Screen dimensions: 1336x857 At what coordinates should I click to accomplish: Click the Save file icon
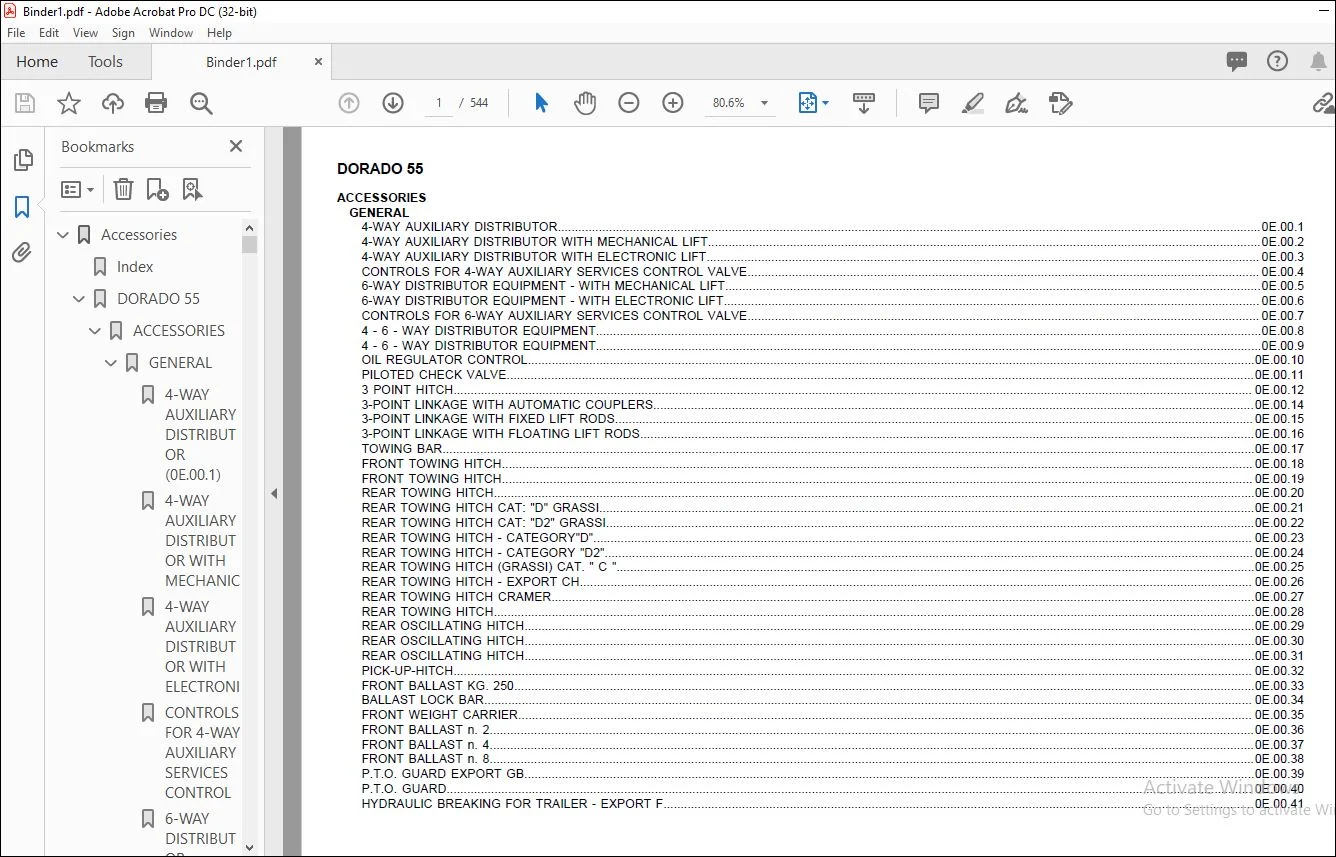click(25, 103)
